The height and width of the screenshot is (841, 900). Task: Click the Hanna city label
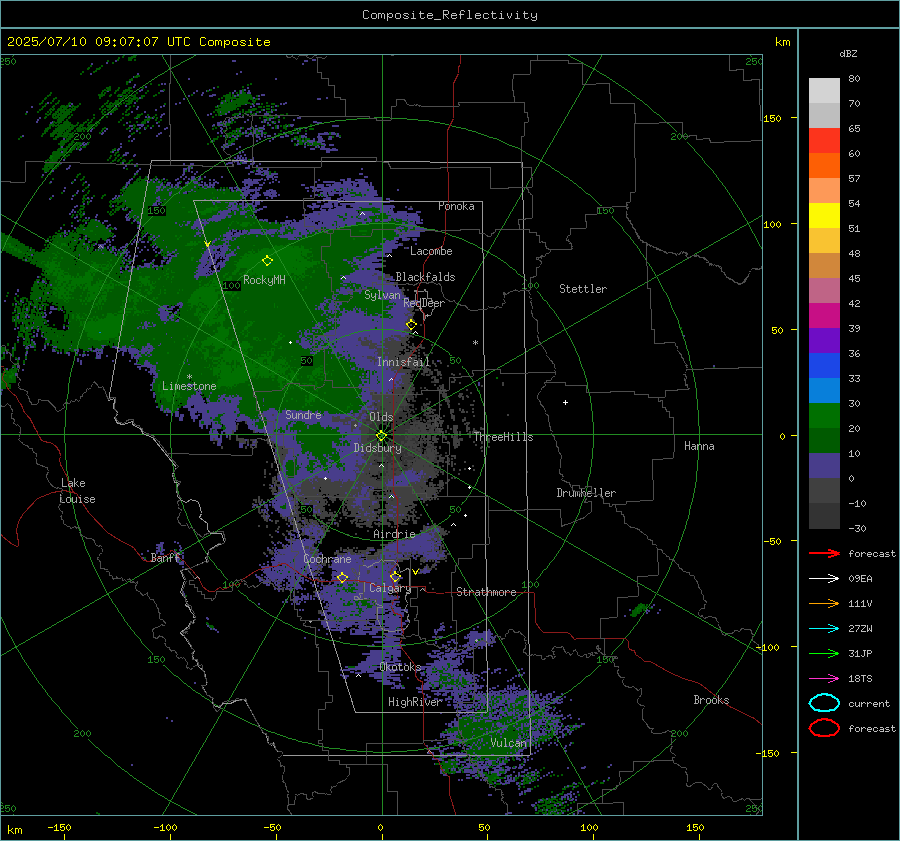tap(699, 446)
